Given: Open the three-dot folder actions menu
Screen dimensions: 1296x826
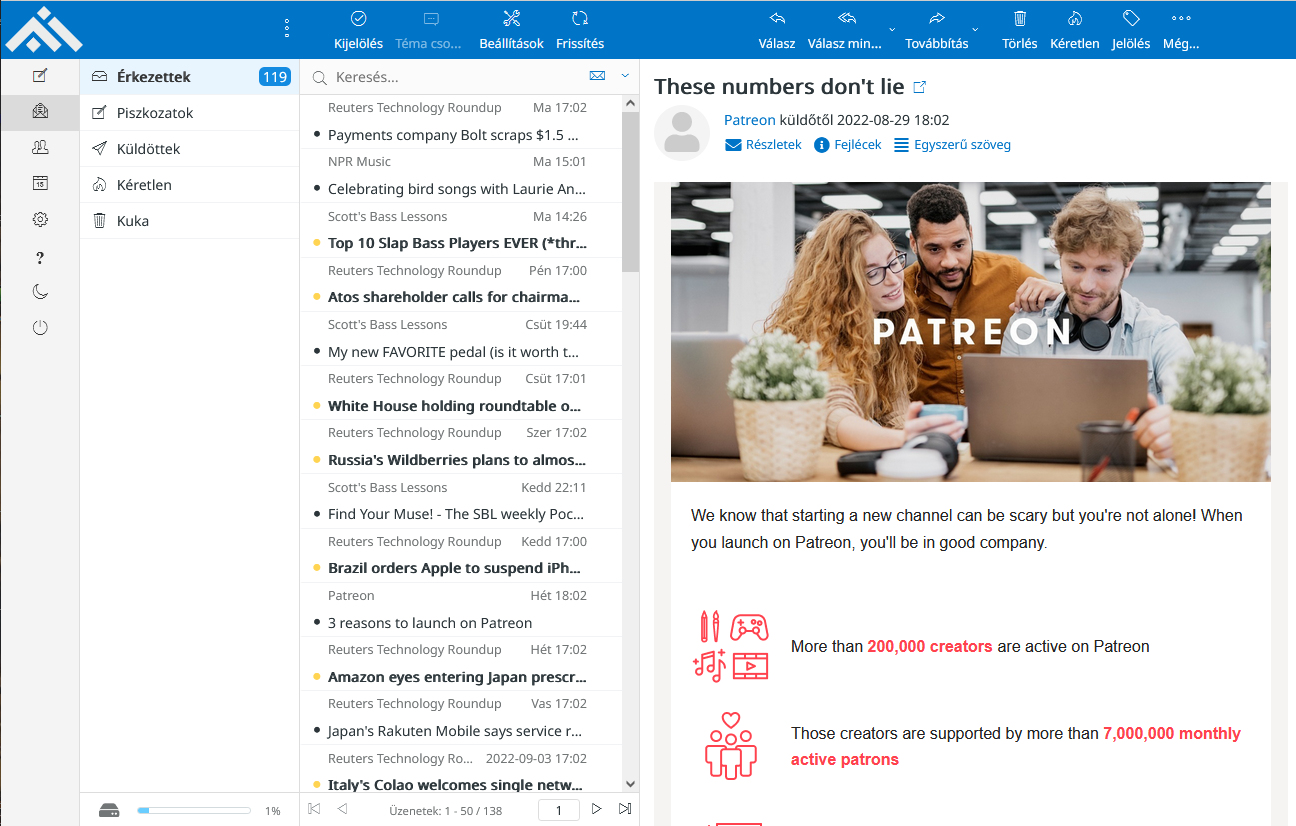Looking at the screenshot, I should pyautogui.click(x=287, y=29).
